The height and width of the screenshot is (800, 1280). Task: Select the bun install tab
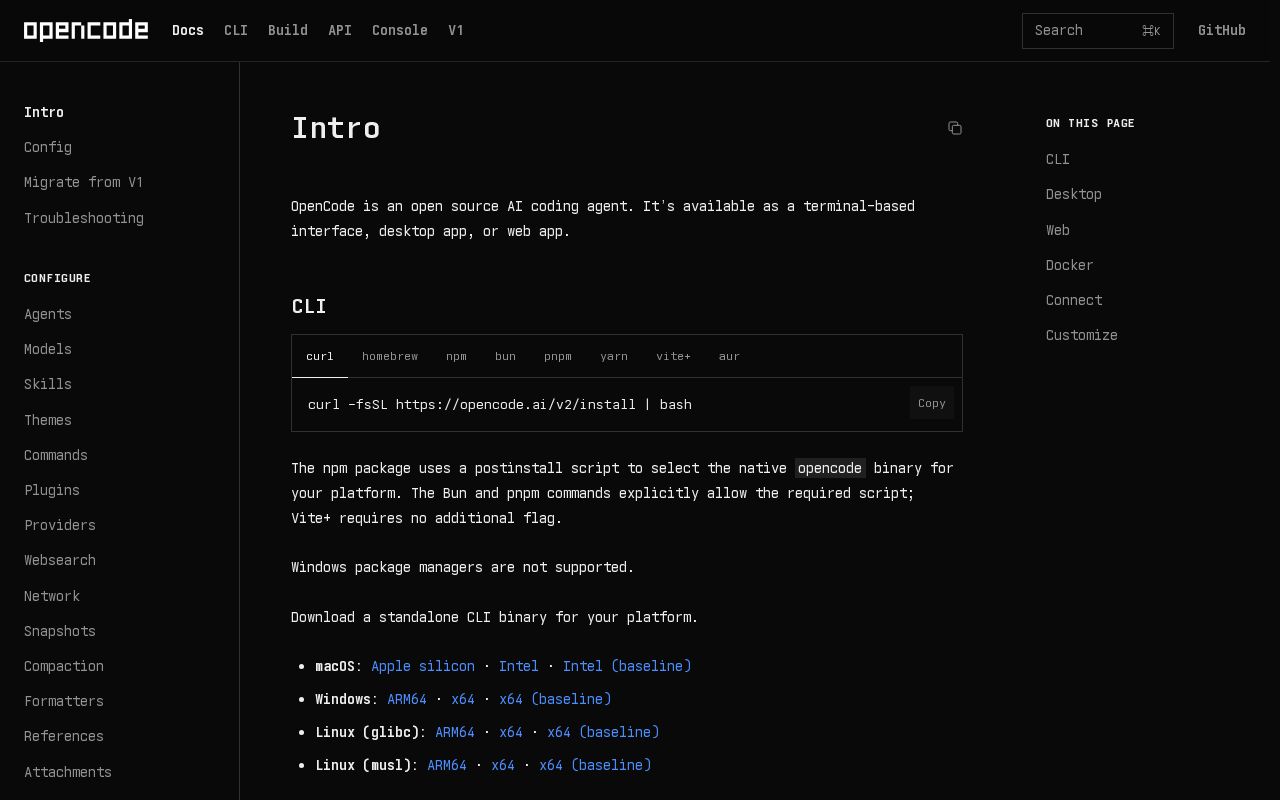tap(505, 356)
